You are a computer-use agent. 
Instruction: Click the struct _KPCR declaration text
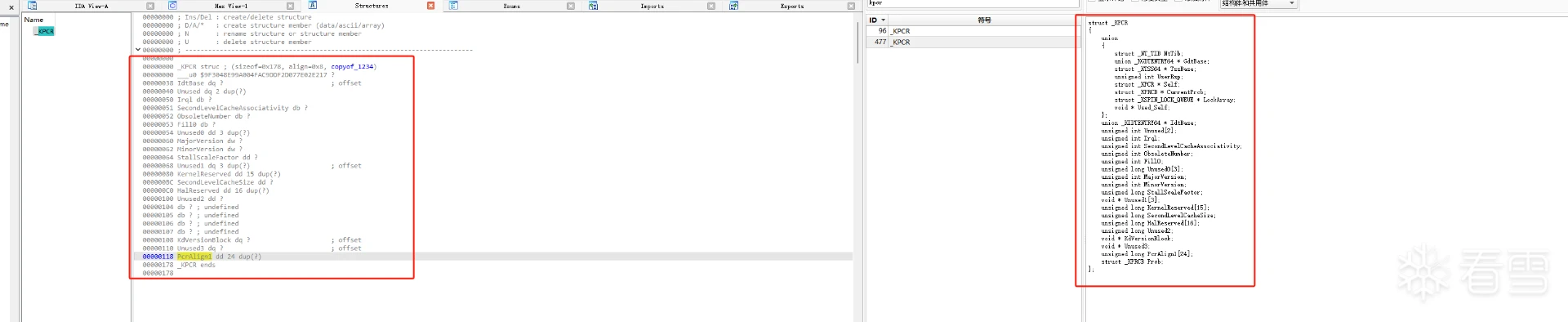[1108, 23]
